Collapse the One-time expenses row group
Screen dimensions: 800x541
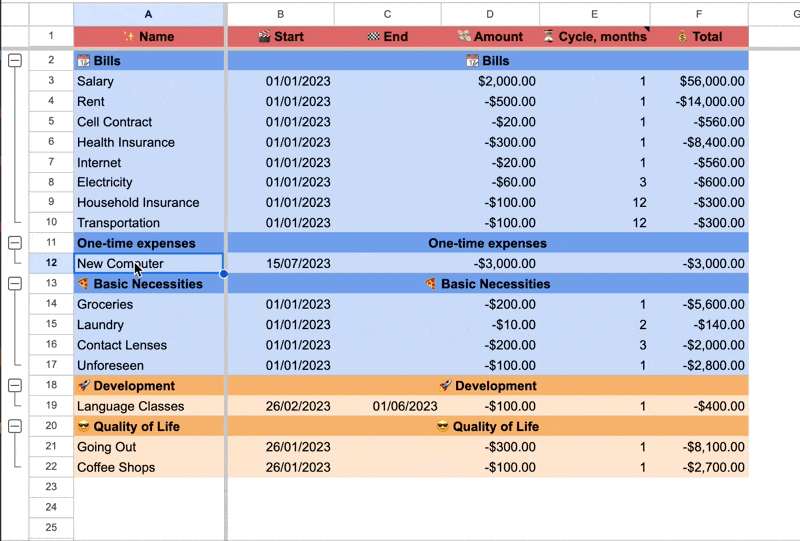15,243
